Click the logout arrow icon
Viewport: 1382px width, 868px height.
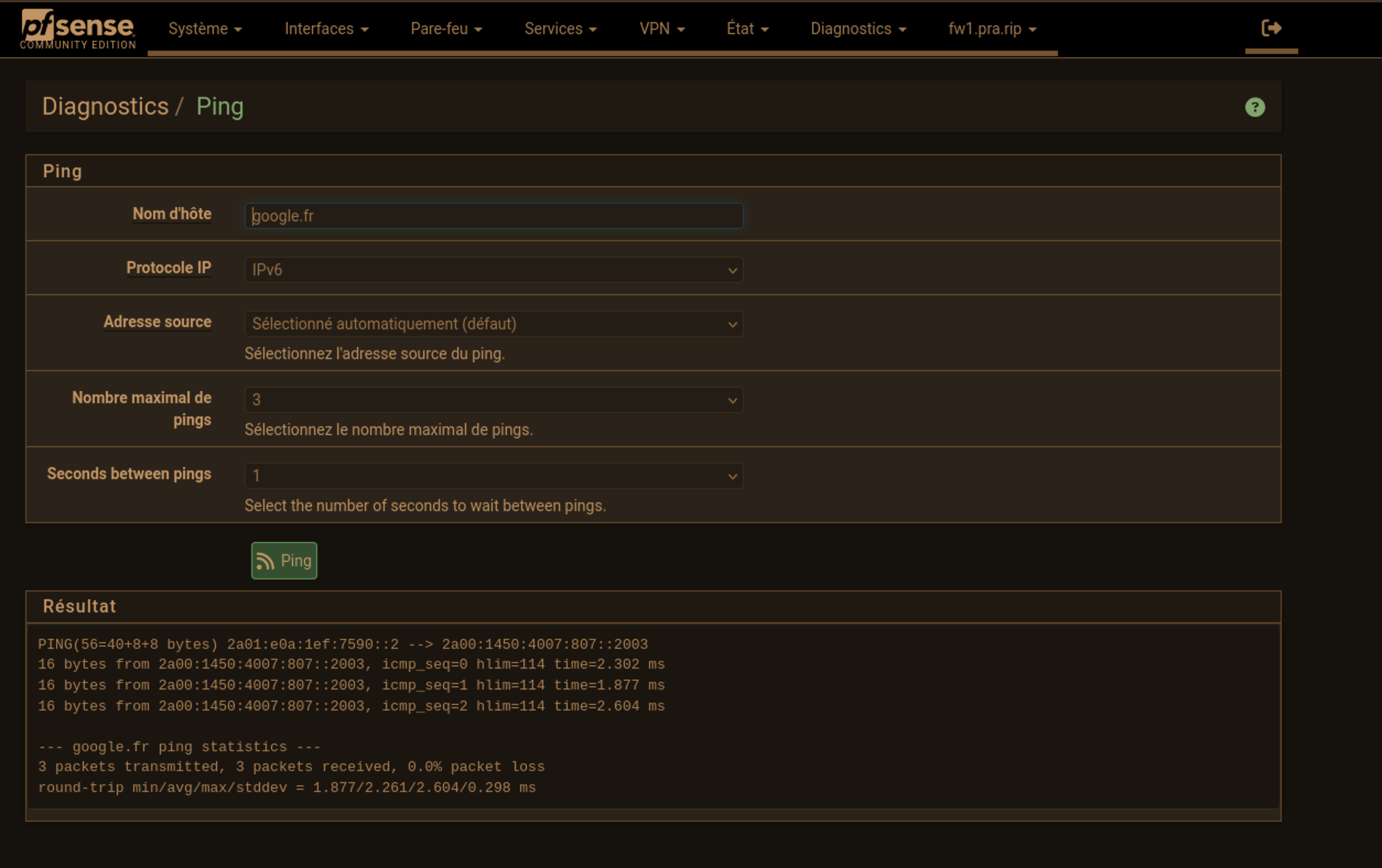click(x=1271, y=28)
